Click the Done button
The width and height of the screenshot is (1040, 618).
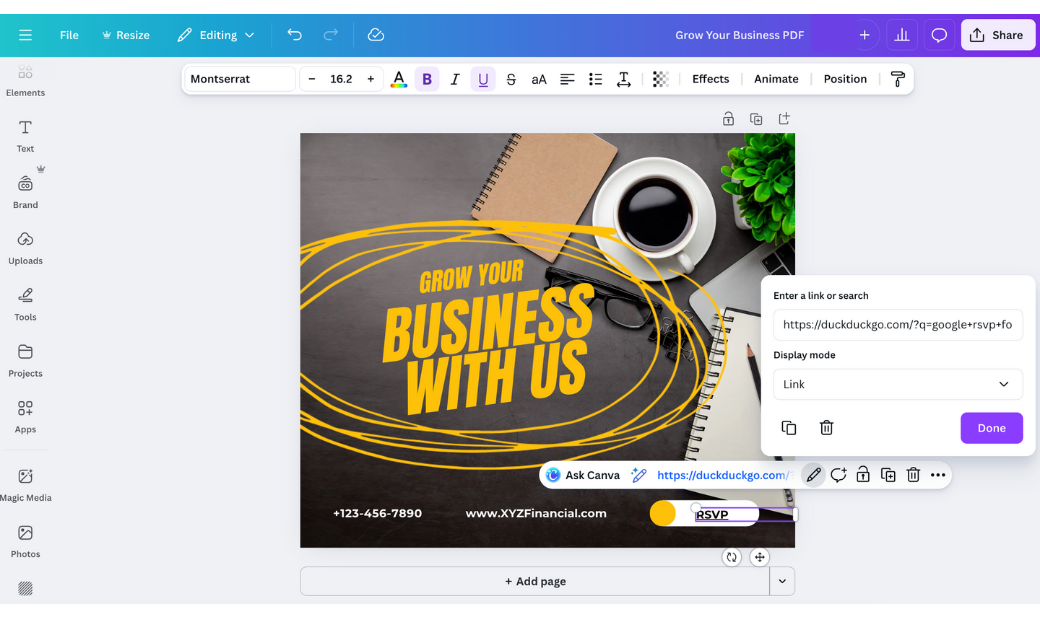(991, 427)
